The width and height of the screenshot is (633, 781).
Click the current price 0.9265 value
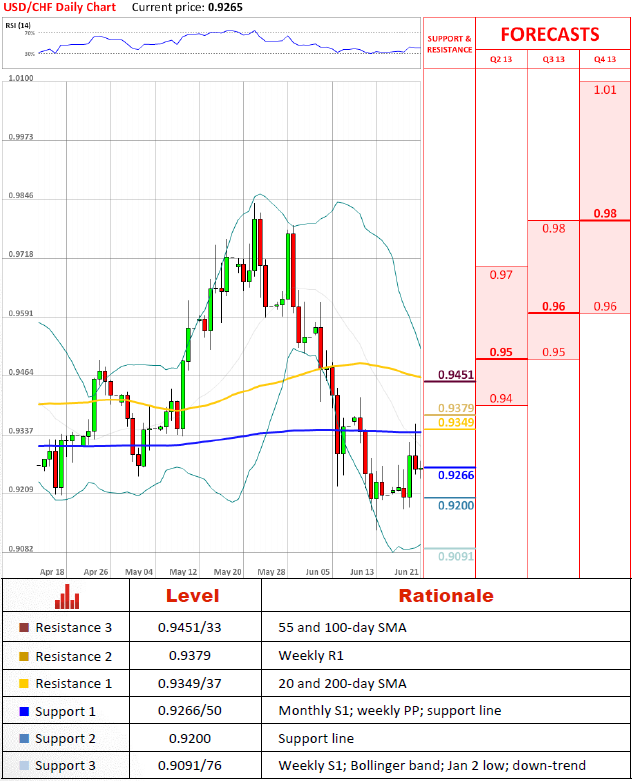226,7
